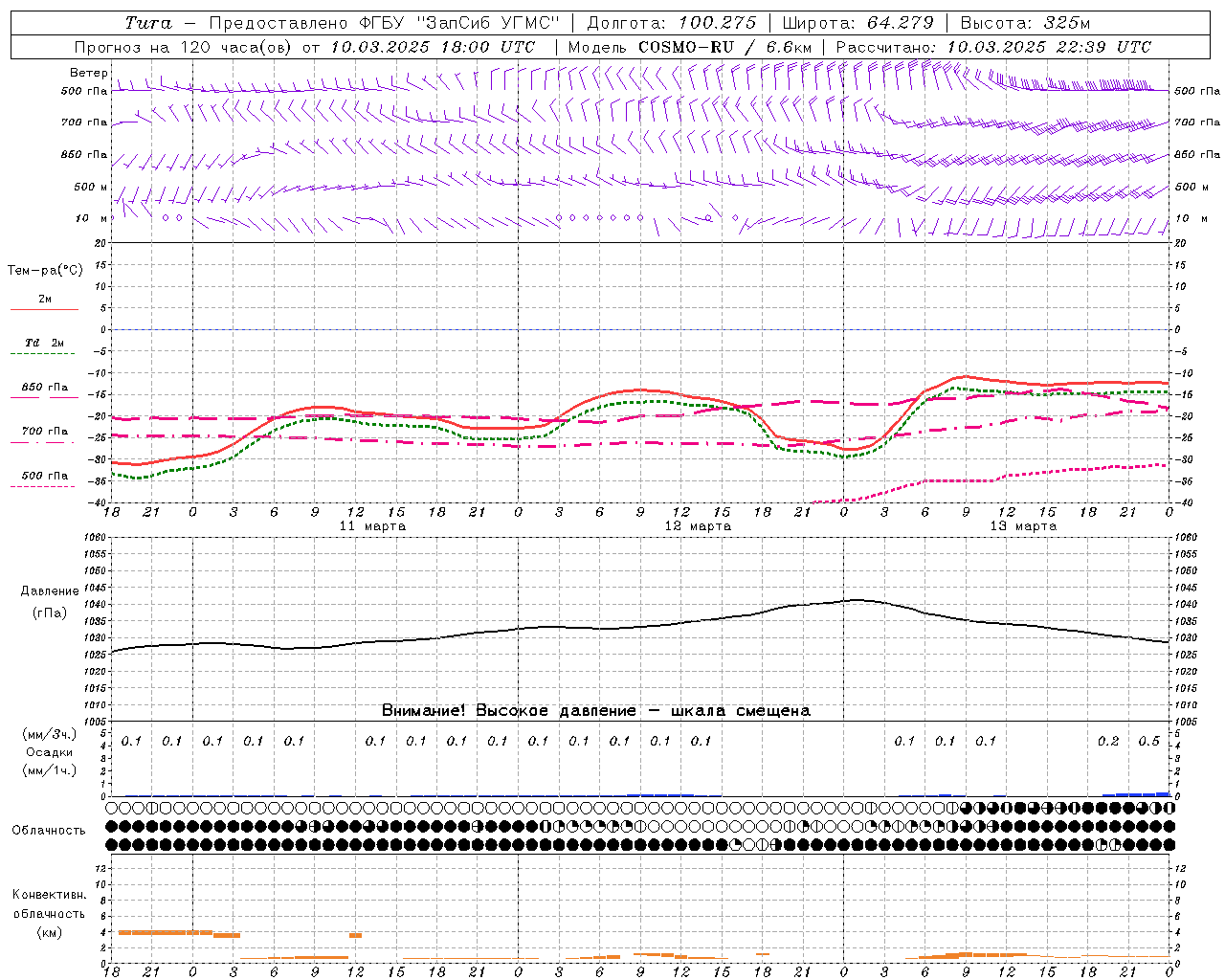Click the "Давление" pressure panel label
Image resolution: width=1225 pixels, height=980 pixels.
[49, 591]
